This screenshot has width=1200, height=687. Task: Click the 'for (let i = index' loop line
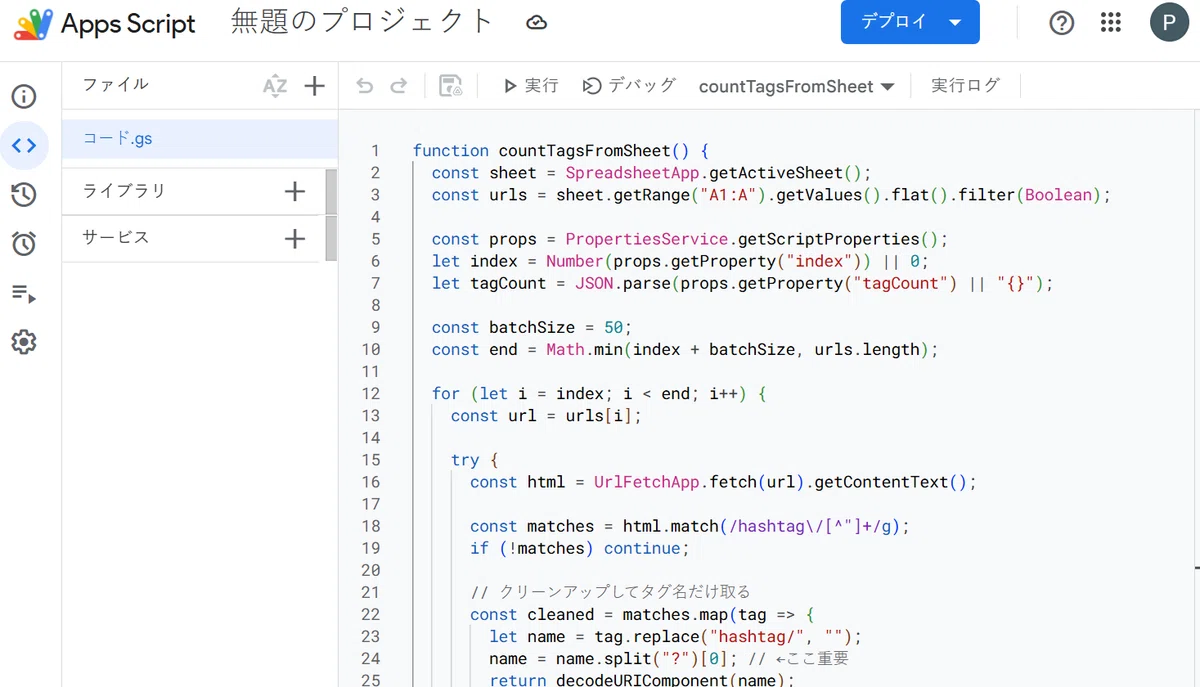pos(599,394)
